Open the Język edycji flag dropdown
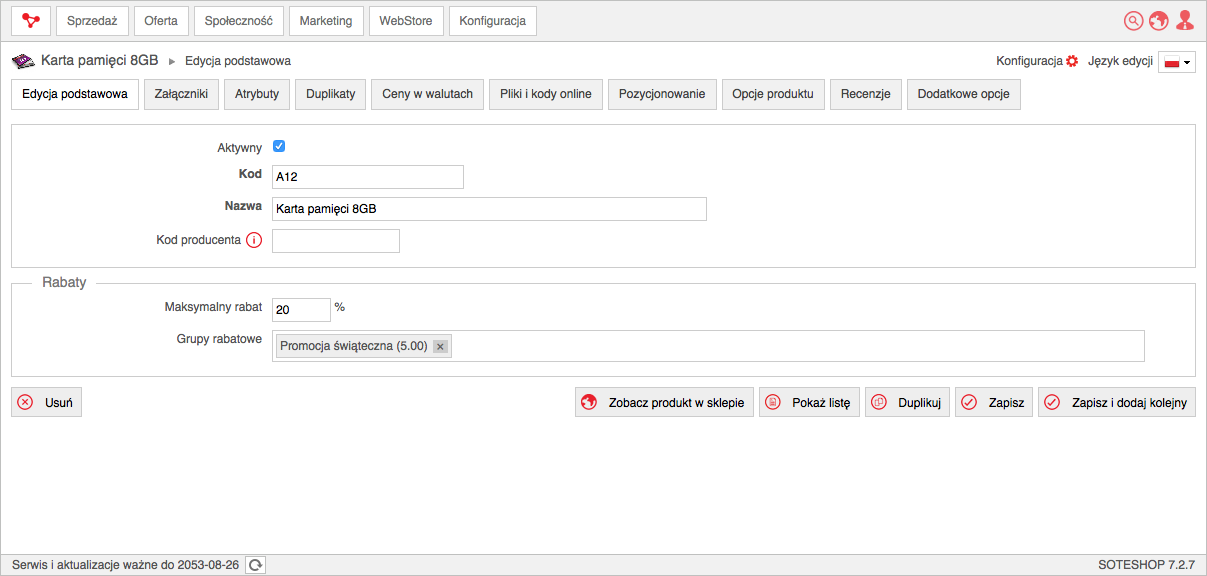1207x576 pixels. point(1177,62)
